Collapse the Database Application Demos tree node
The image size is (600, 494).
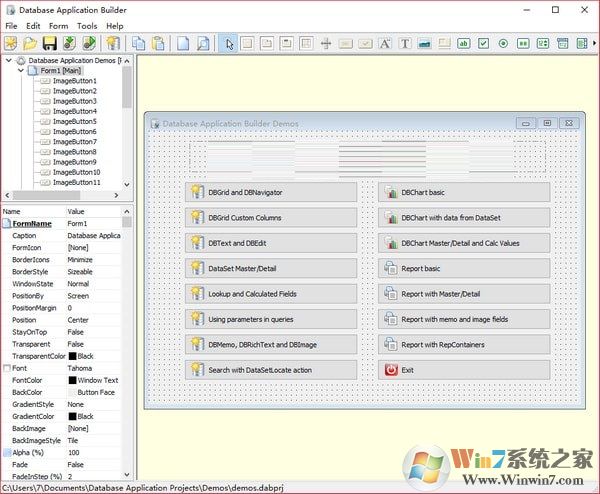pyautogui.click(x=8, y=60)
